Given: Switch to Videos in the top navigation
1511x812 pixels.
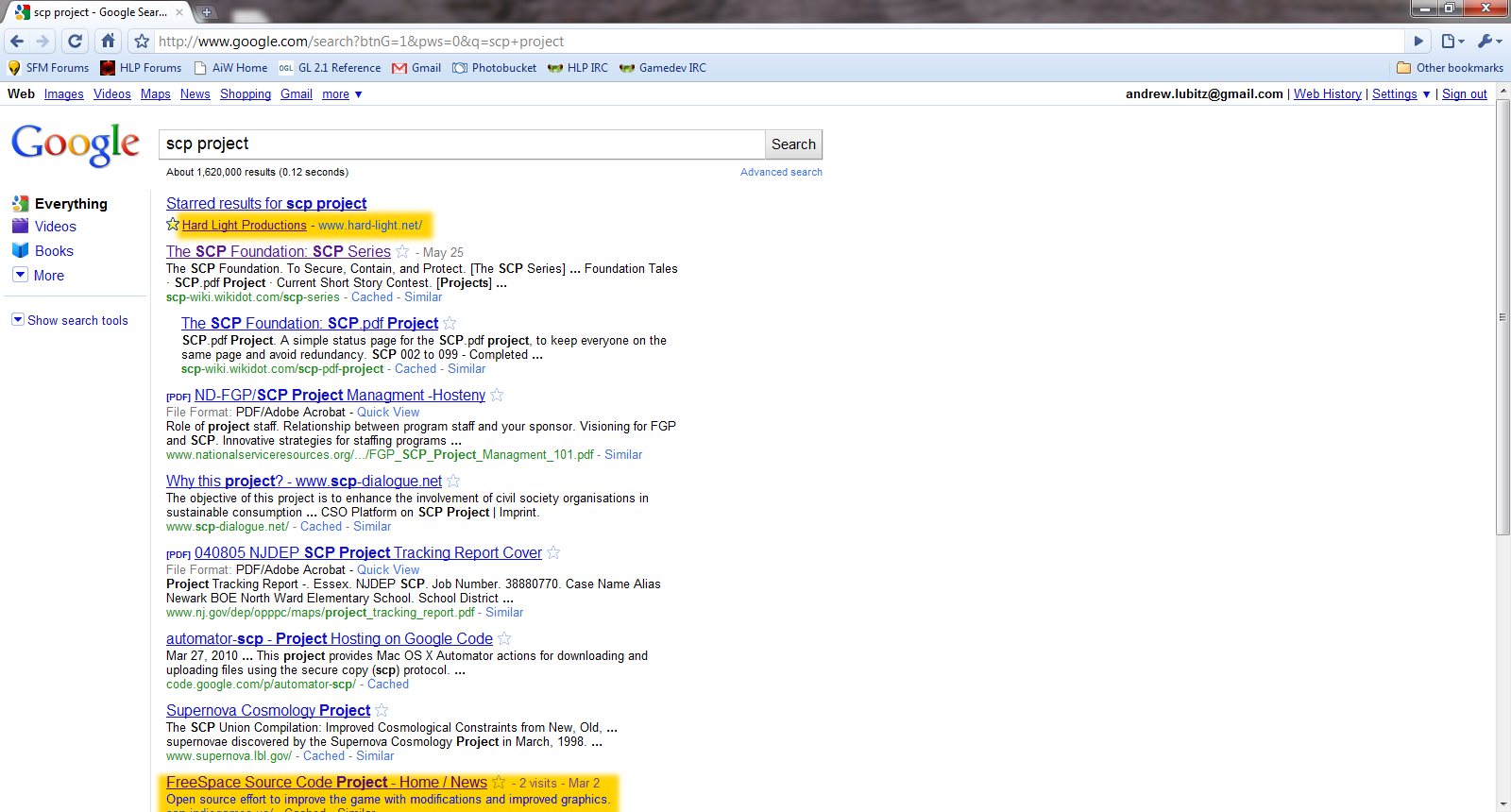Looking at the screenshot, I should (112, 94).
